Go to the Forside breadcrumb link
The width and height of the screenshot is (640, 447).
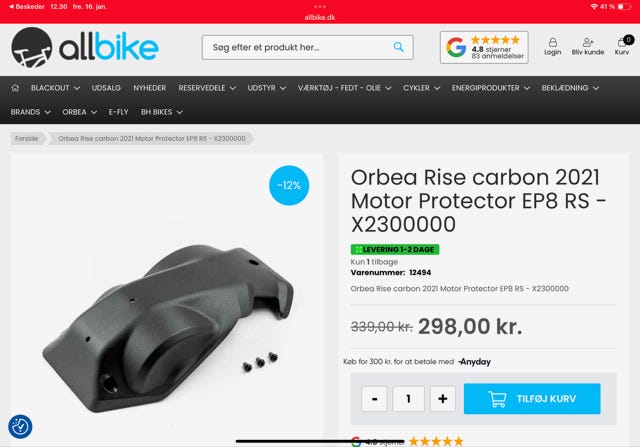coord(27,139)
